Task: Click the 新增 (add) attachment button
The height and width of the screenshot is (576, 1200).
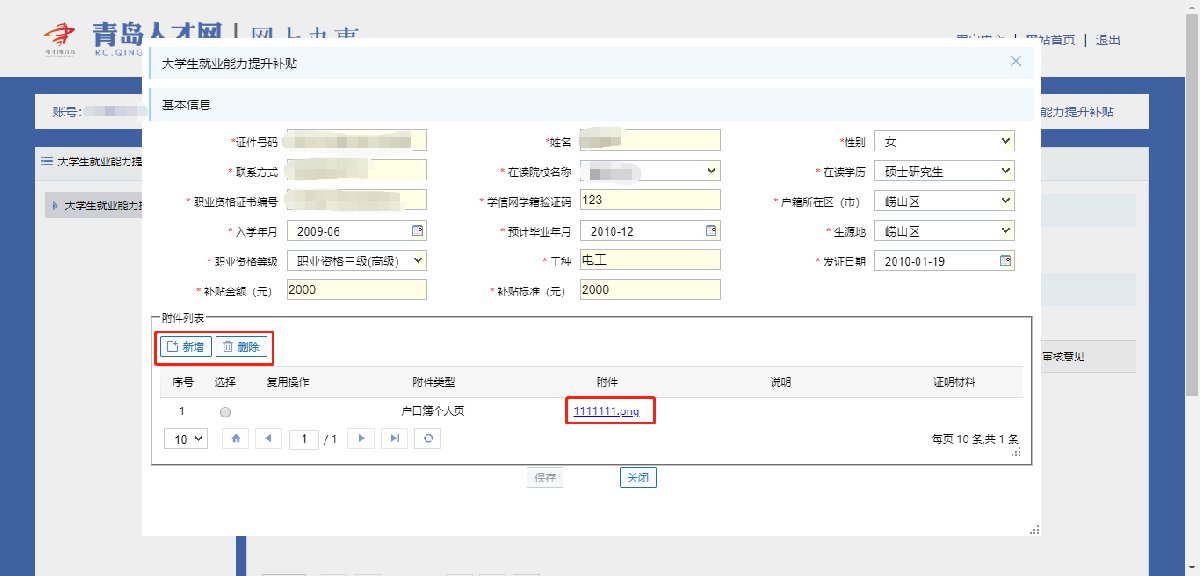Action: click(x=186, y=347)
